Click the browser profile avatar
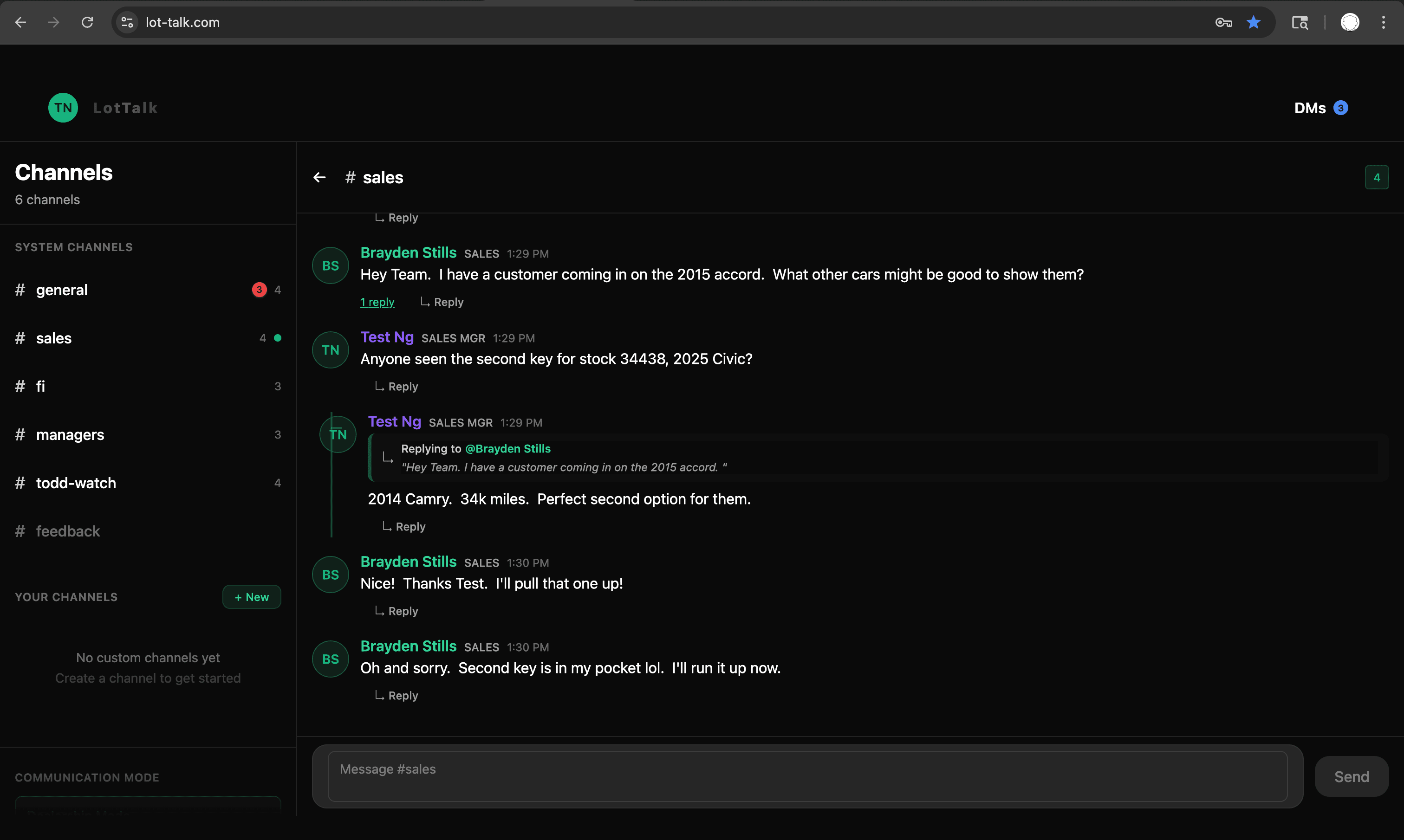The image size is (1404, 840). tap(1351, 23)
